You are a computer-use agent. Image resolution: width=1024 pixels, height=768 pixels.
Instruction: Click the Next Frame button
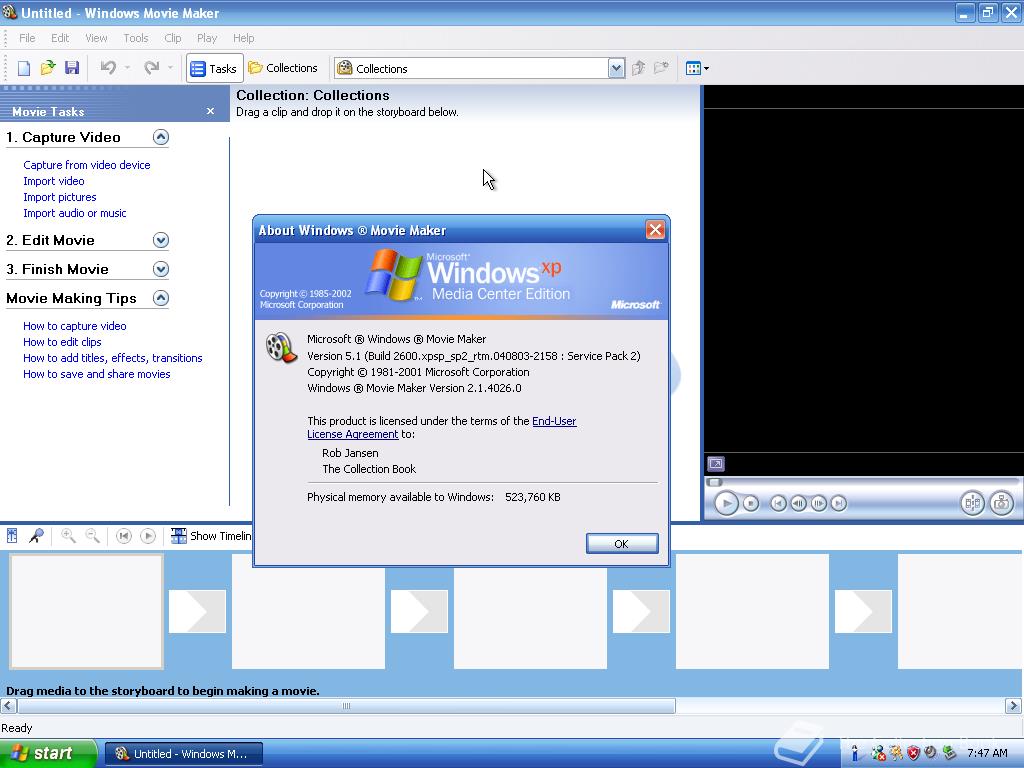click(x=818, y=504)
